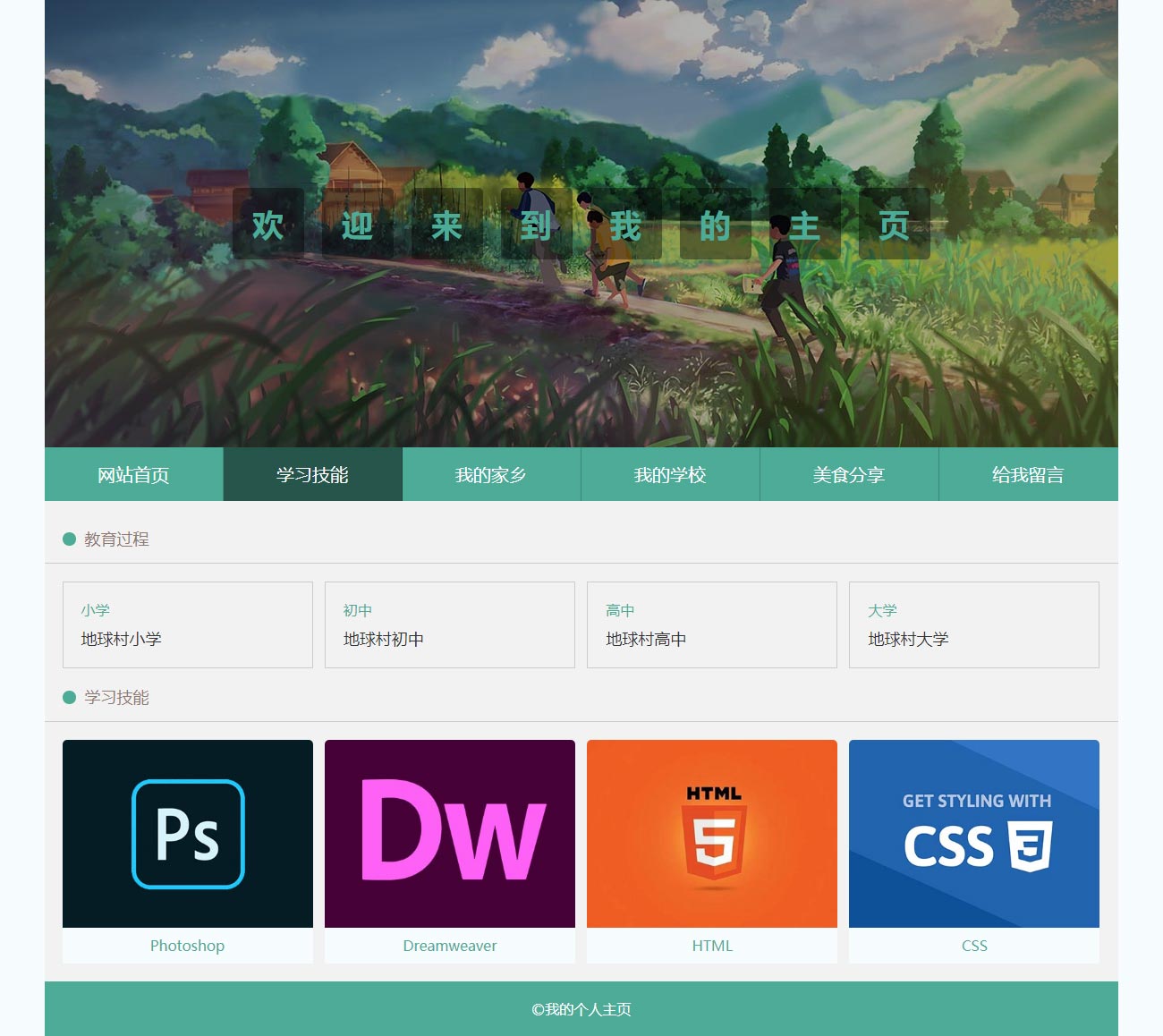
Task: Click the Photoshop Ps logo image
Action: pos(188,834)
